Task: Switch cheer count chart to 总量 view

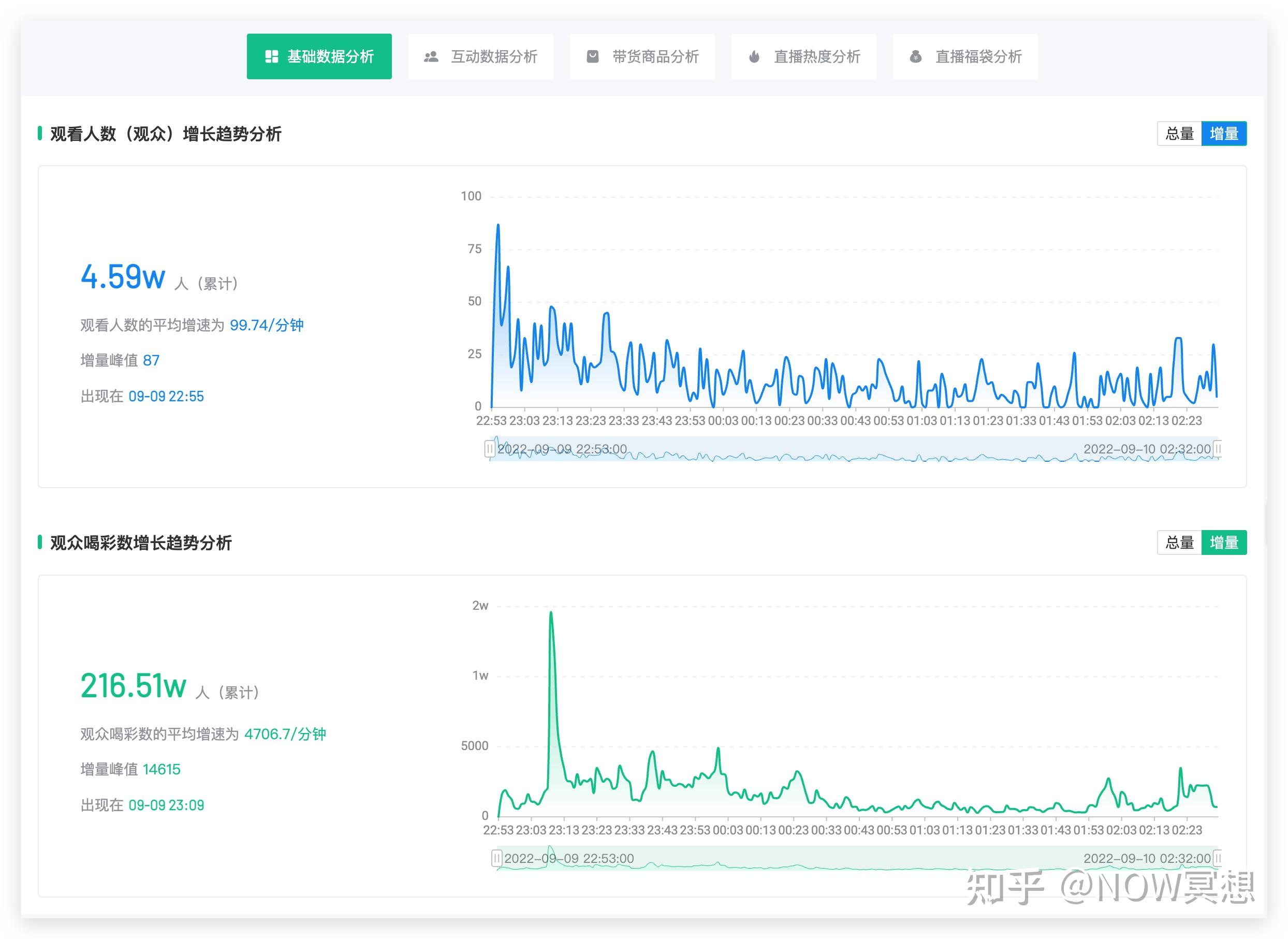Action: (1179, 543)
